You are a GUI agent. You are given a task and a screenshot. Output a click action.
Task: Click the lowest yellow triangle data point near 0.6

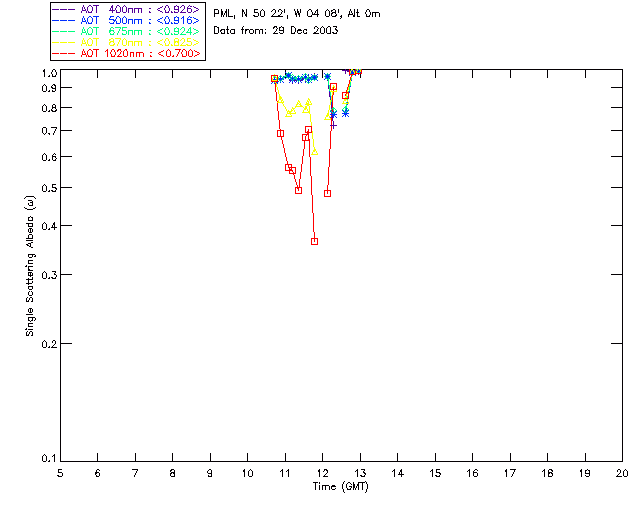(315, 152)
